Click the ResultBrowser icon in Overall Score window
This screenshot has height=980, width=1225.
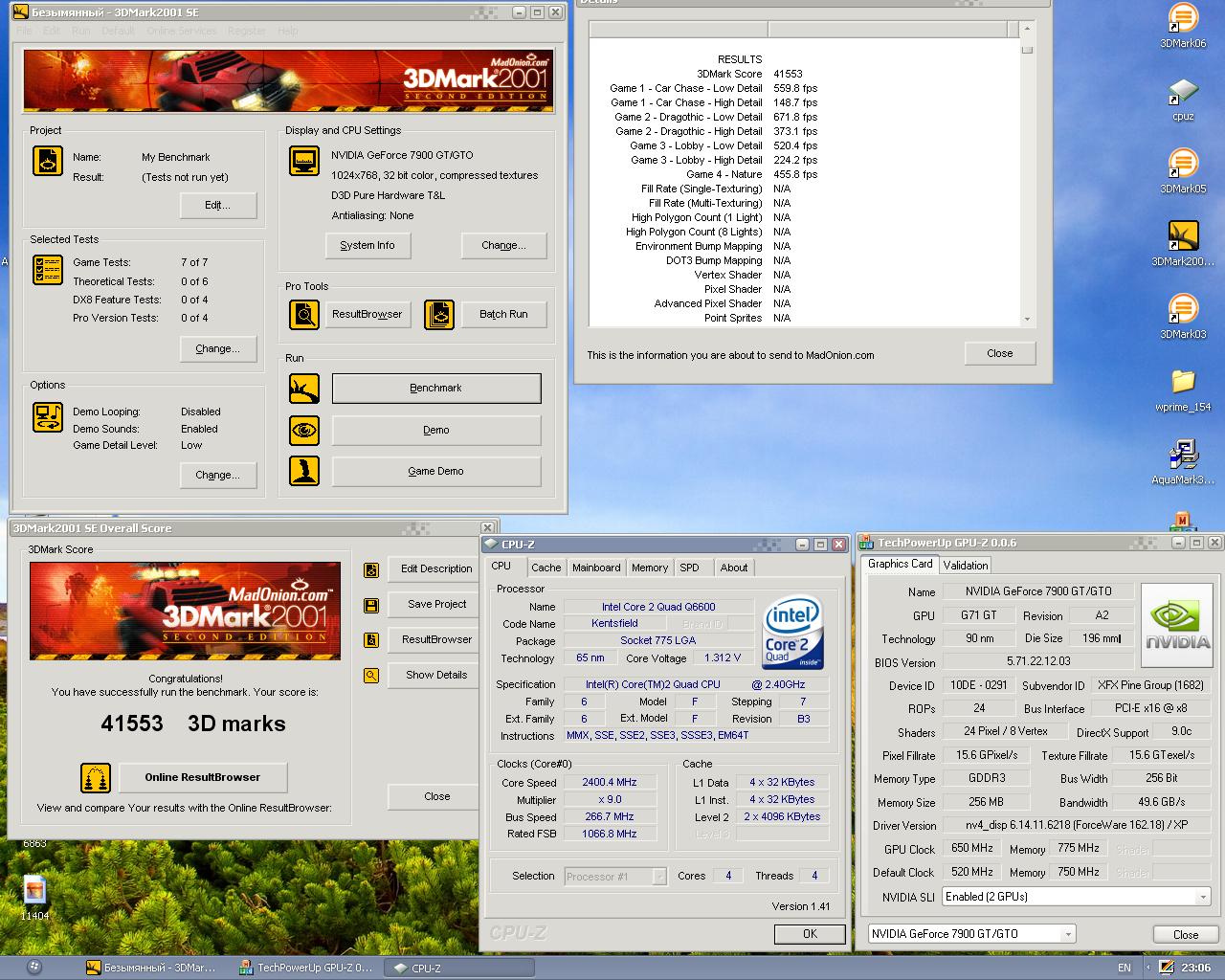point(371,640)
